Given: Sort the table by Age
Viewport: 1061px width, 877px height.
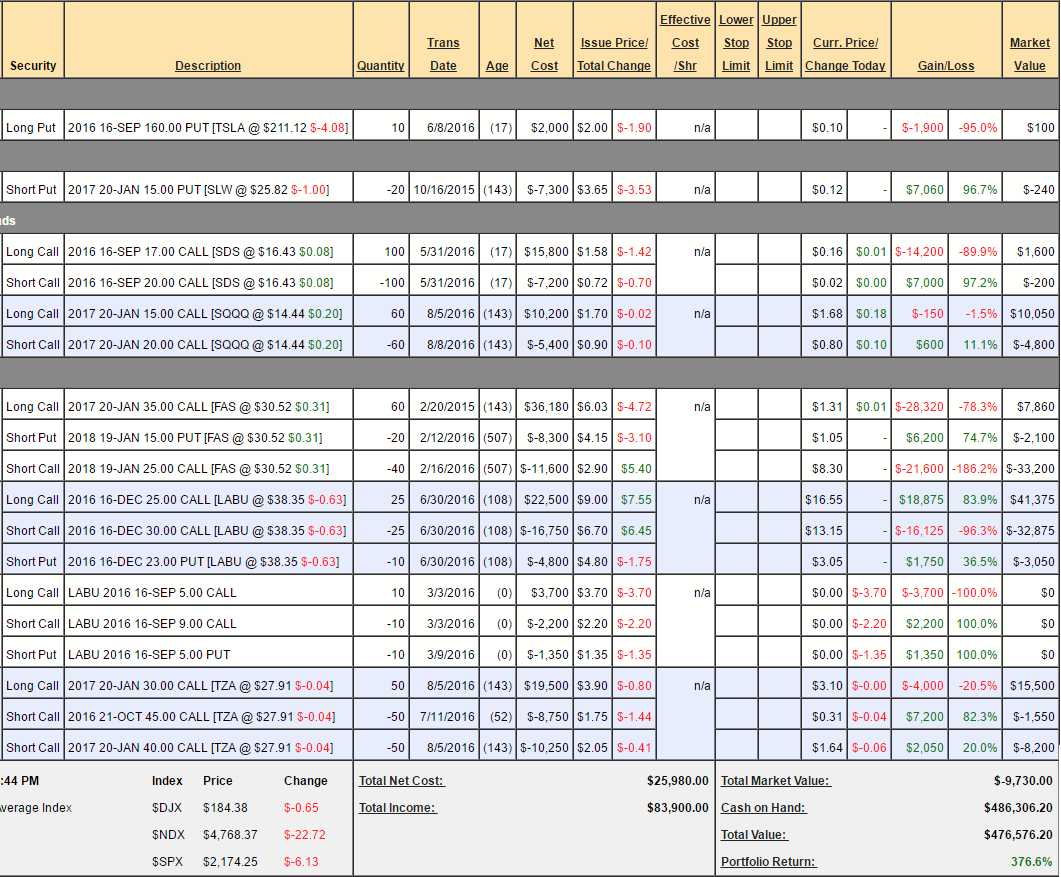Looking at the screenshot, I should [497, 66].
